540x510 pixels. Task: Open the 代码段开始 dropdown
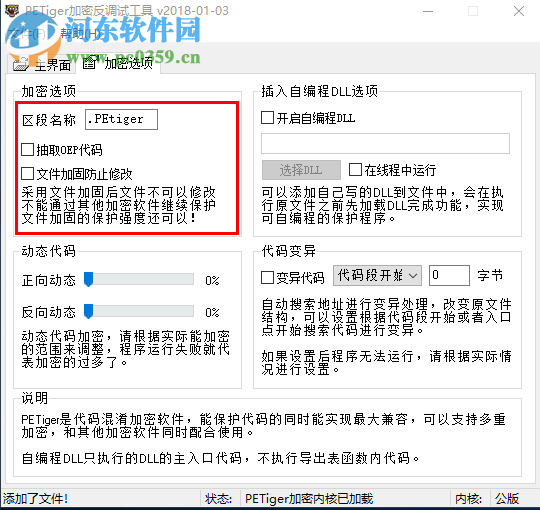[377, 275]
